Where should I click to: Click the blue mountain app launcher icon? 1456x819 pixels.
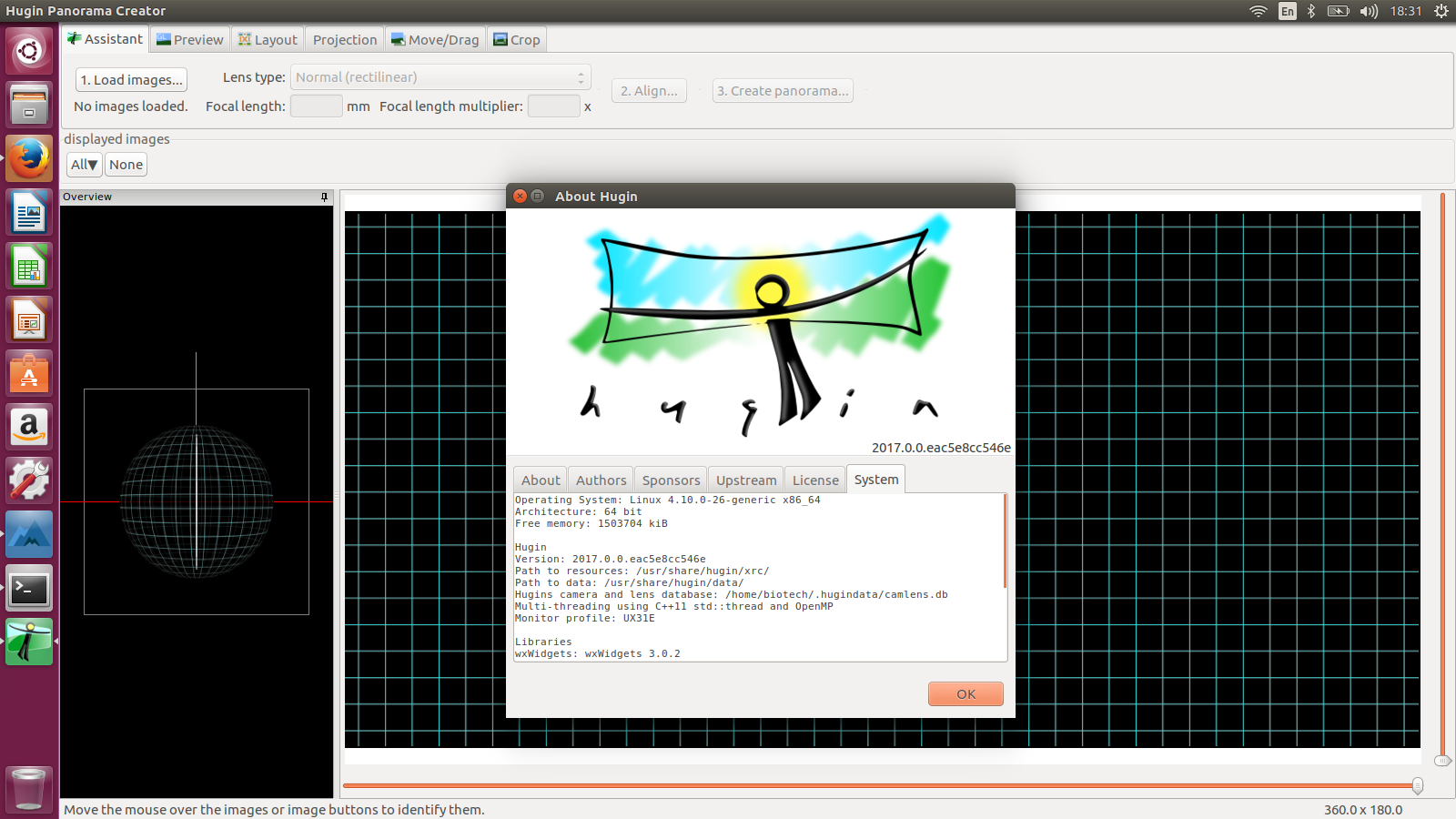coord(29,535)
